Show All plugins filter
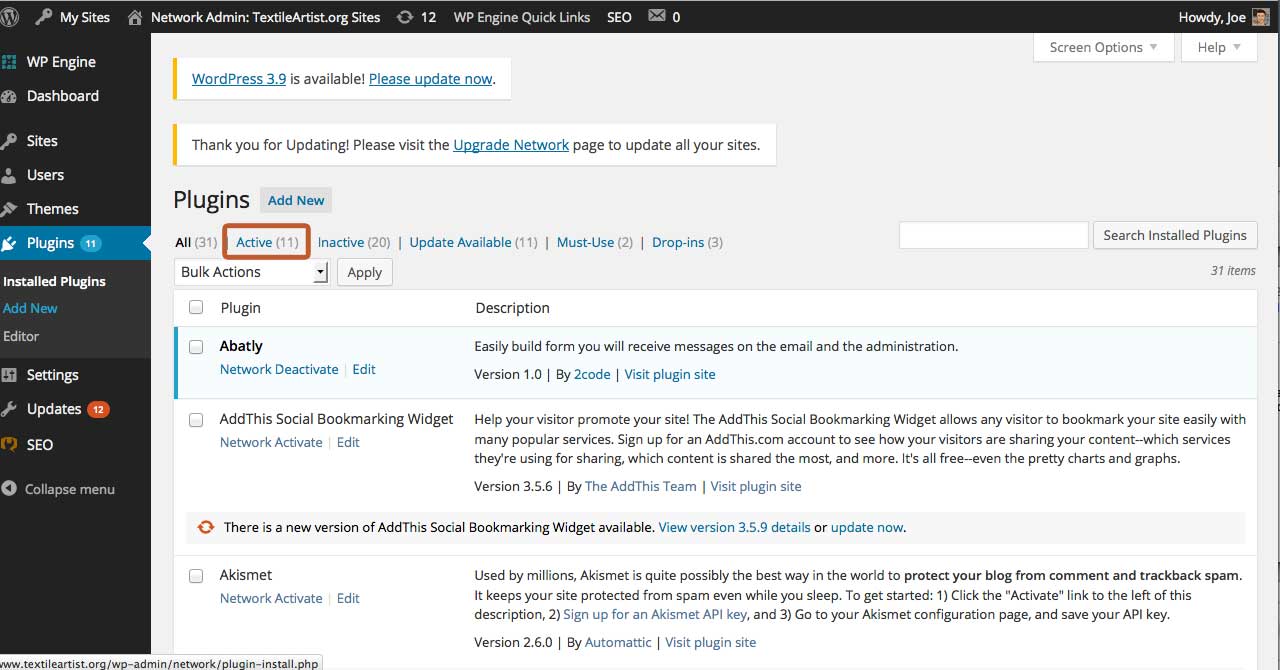Image resolution: width=1280 pixels, height=670 pixels. [x=196, y=242]
